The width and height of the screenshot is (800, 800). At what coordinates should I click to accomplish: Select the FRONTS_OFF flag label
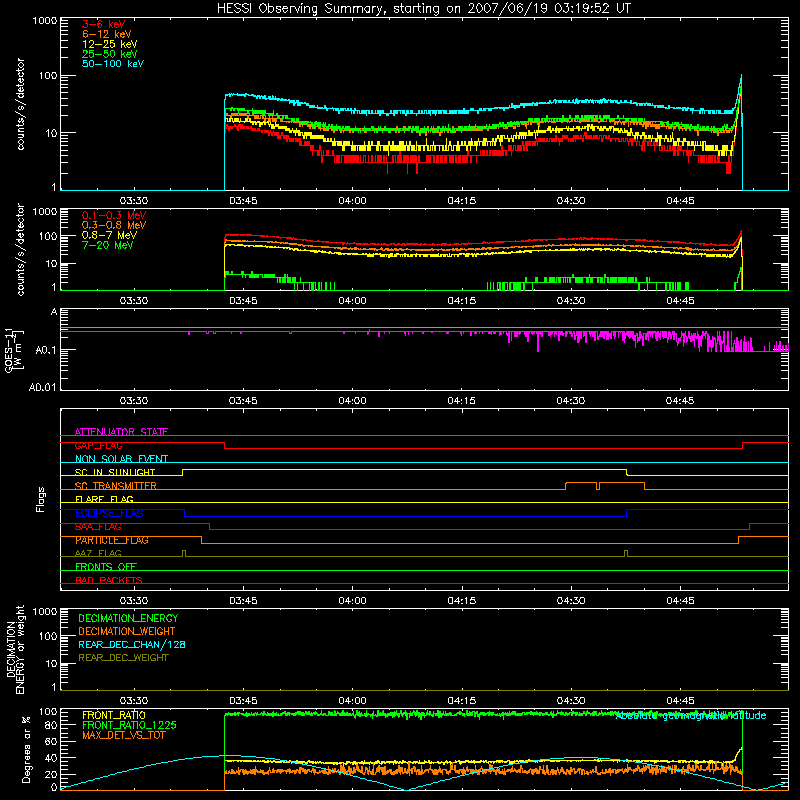pos(106,567)
